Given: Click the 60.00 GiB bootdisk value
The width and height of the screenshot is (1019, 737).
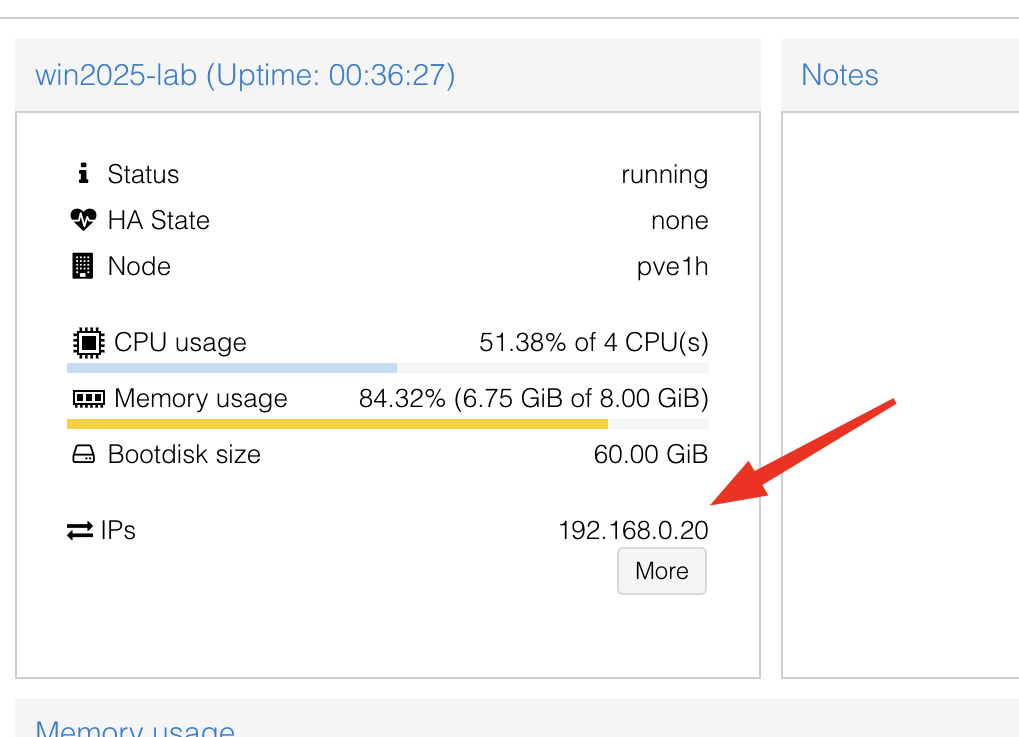Looking at the screenshot, I should coord(650,455).
